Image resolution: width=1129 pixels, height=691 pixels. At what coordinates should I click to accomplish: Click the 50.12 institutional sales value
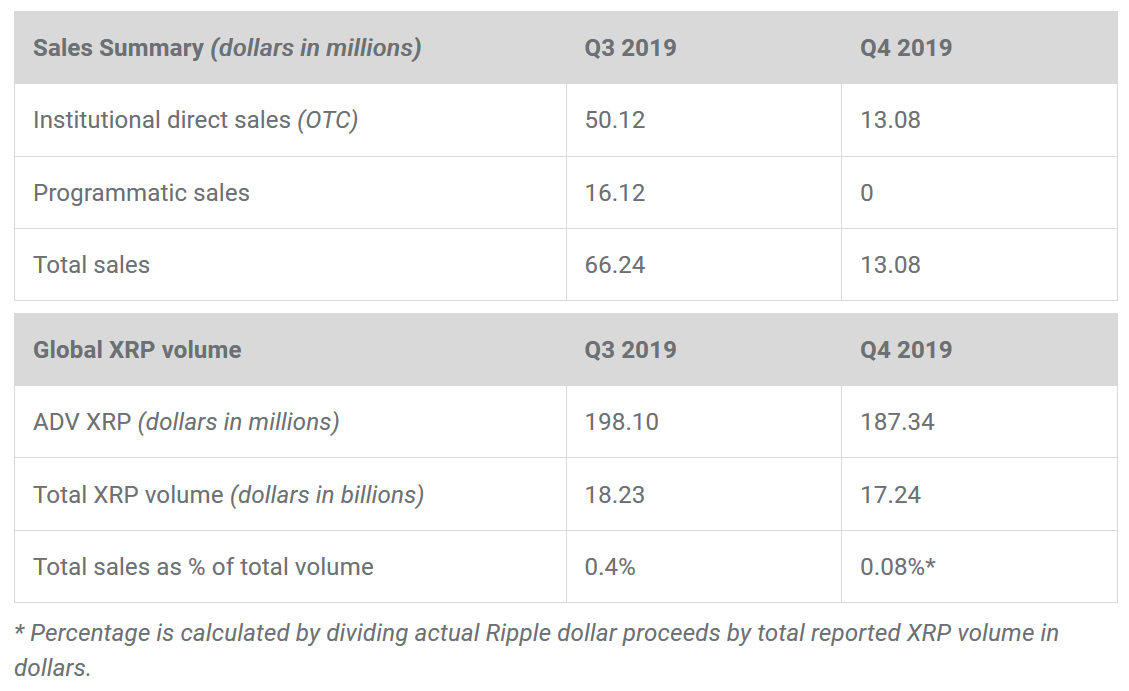[615, 120]
